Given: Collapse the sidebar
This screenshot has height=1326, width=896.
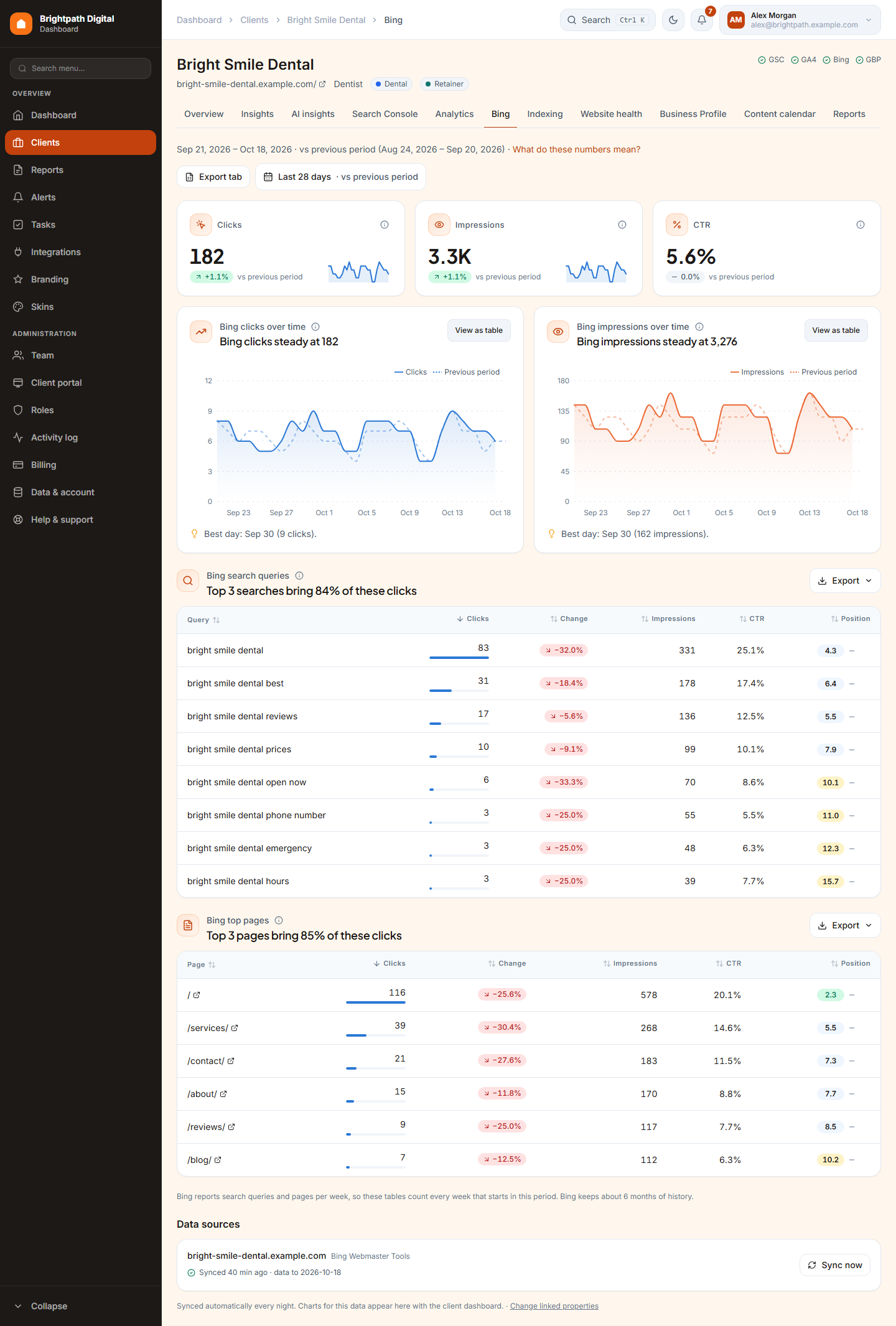Looking at the screenshot, I should tap(80, 1306).
